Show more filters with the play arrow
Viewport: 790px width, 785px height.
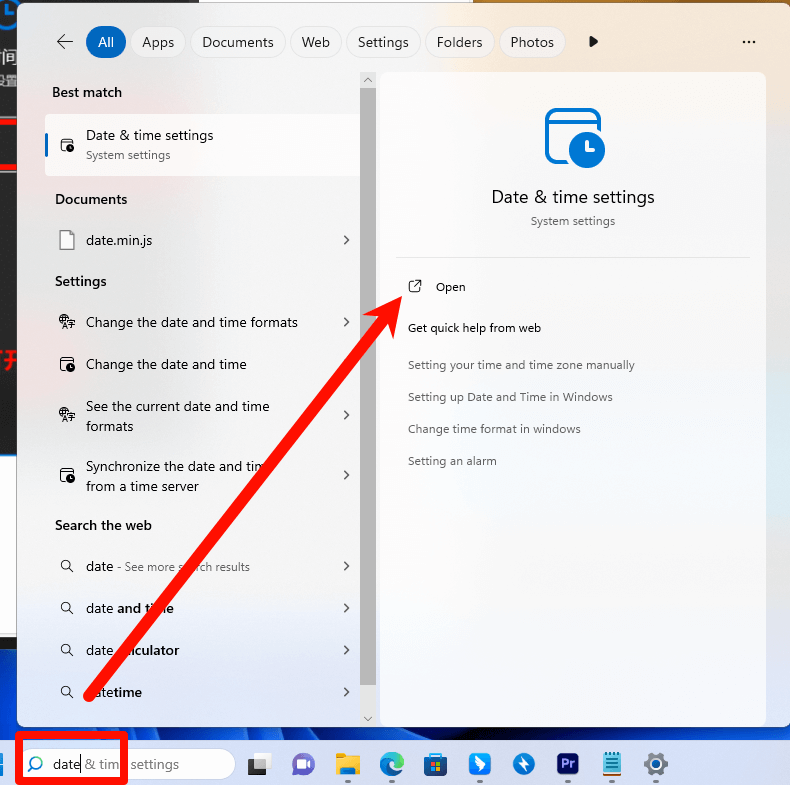[x=593, y=42]
